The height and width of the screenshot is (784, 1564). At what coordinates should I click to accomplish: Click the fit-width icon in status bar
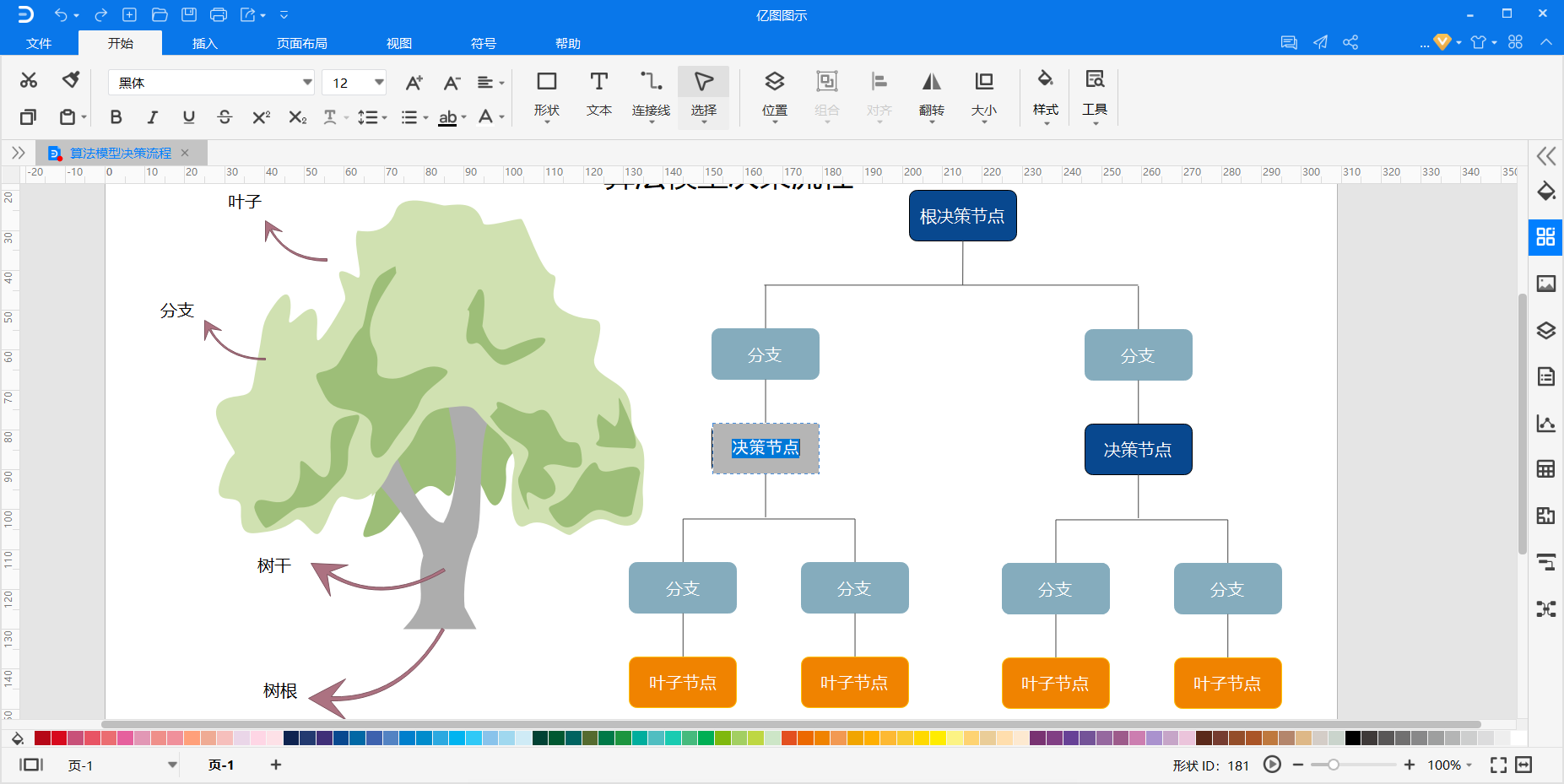tap(1523, 765)
